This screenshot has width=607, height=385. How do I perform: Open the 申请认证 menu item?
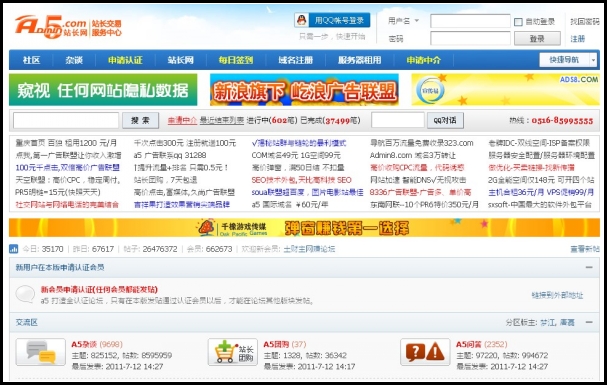coord(125,60)
